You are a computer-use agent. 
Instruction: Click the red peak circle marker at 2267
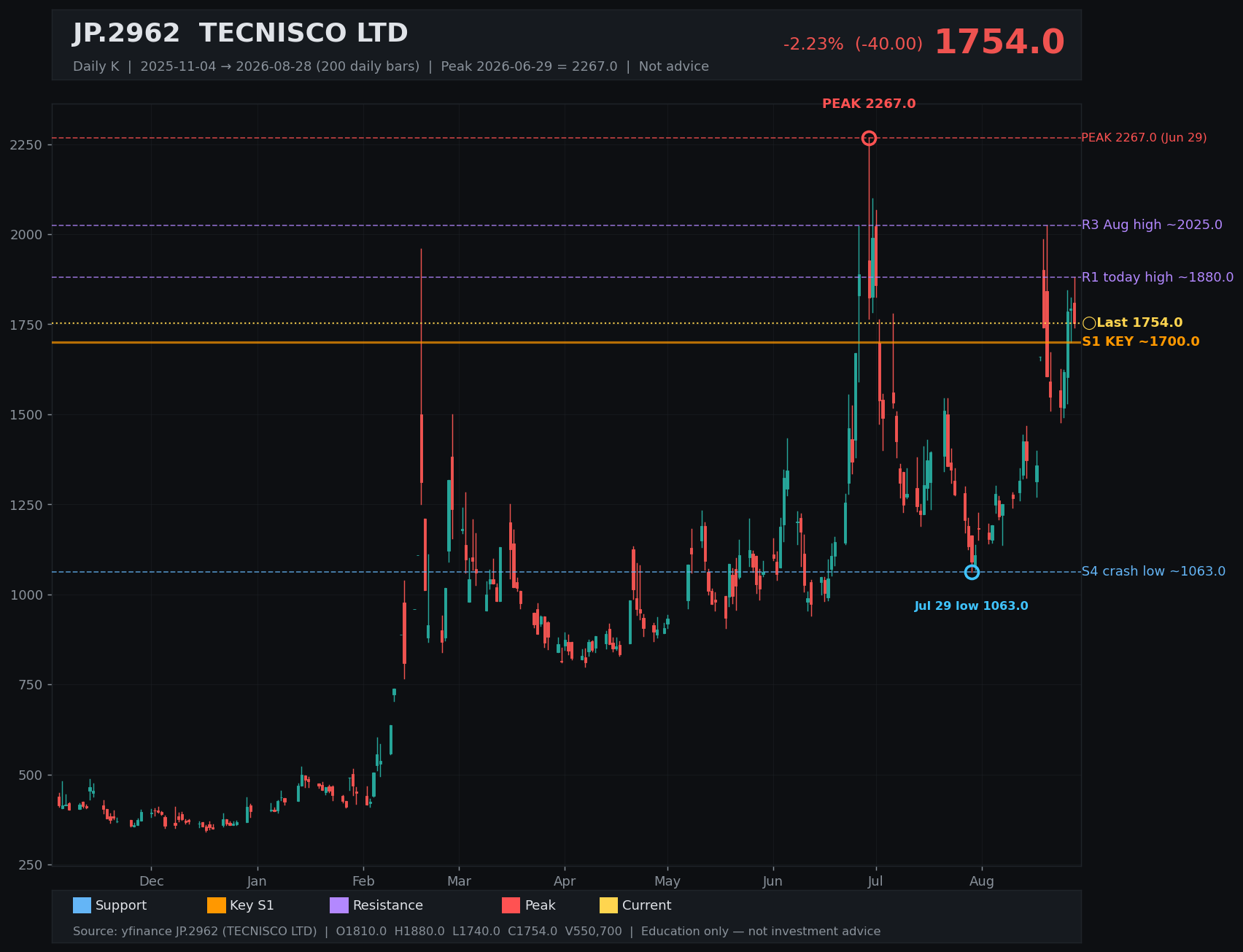pos(869,139)
